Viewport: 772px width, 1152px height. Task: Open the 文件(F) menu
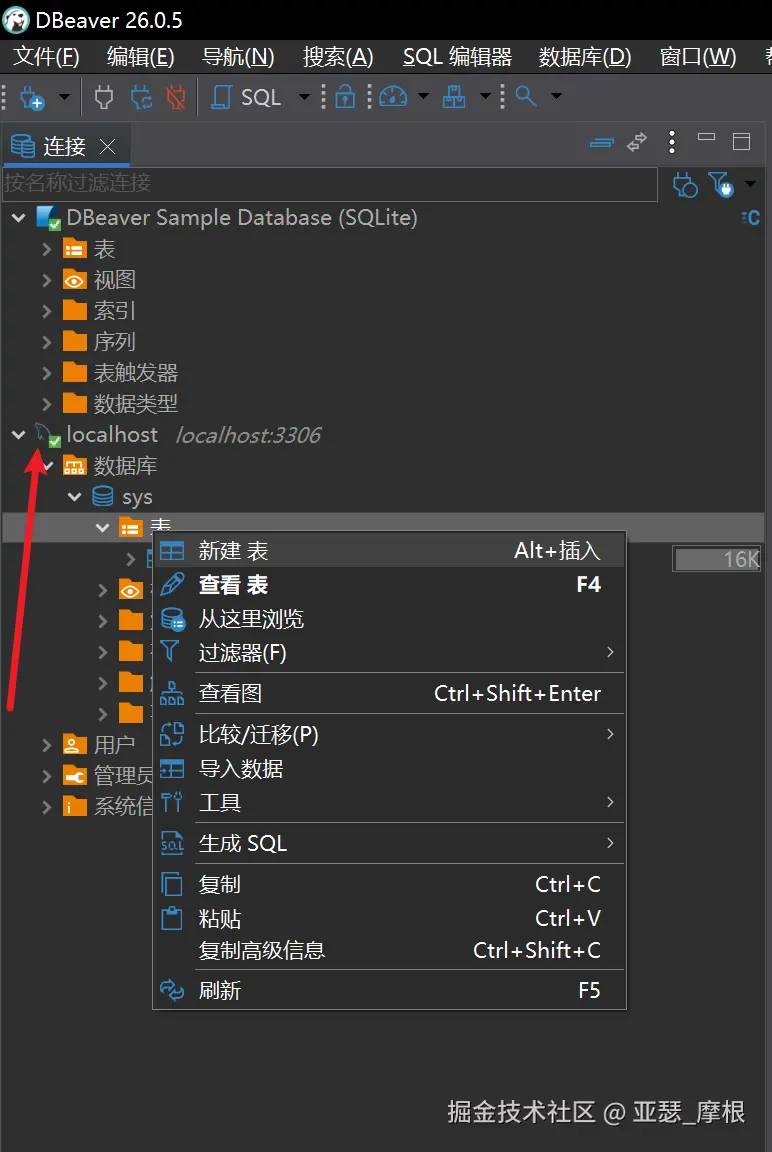pos(46,57)
